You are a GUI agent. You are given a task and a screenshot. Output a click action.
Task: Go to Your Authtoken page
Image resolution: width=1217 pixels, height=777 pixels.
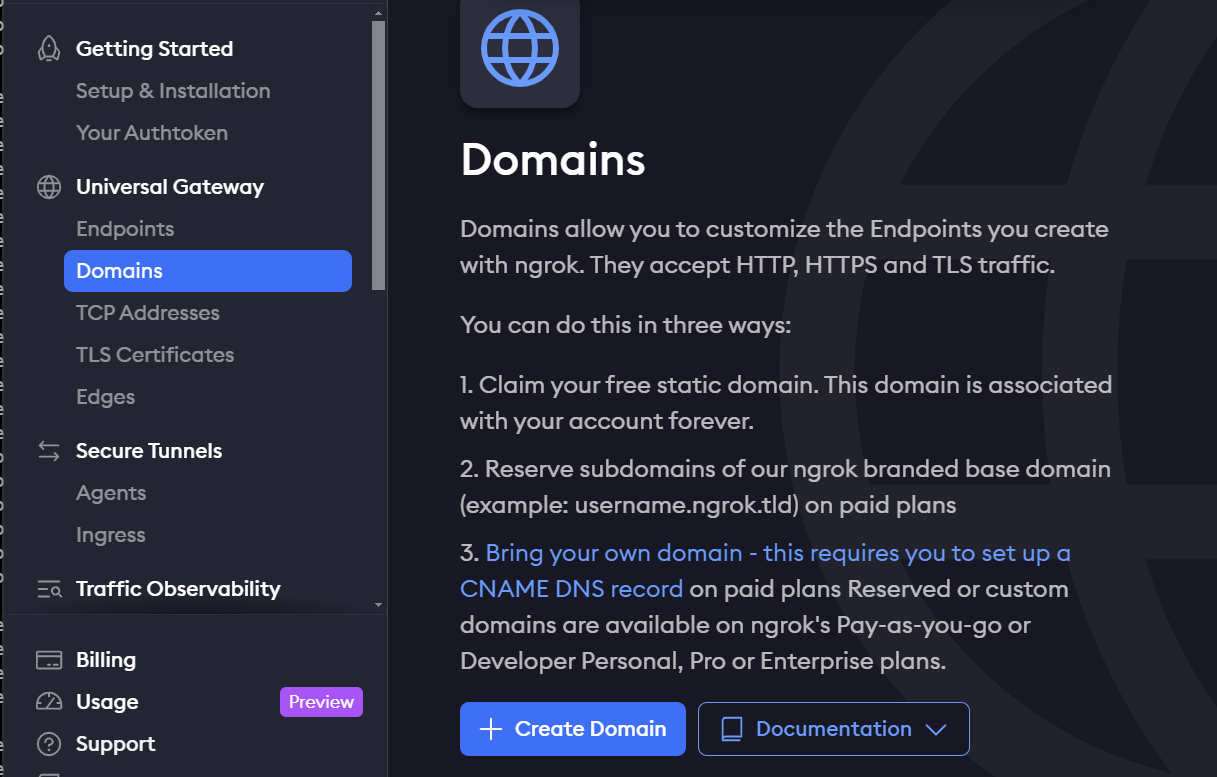coord(152,133)
